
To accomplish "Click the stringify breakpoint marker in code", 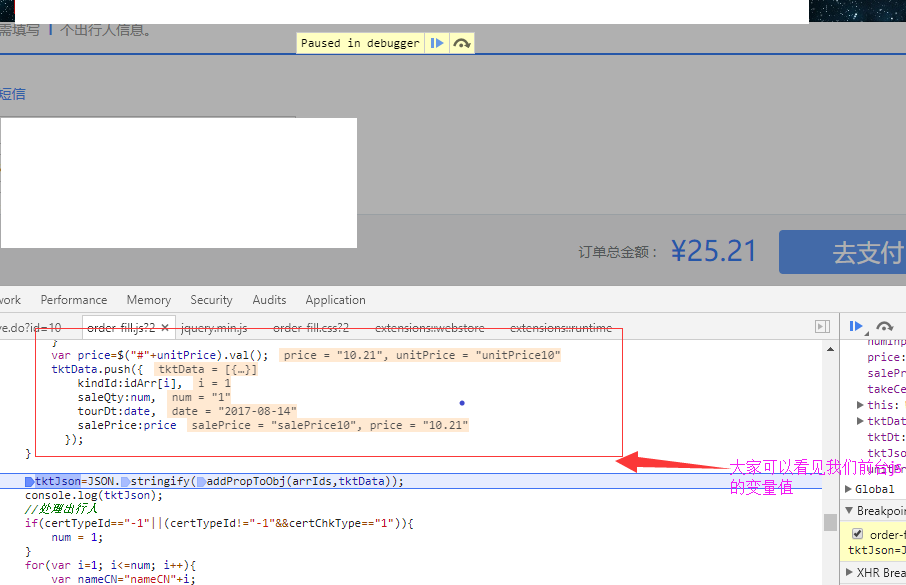I will click(x=125, y=482).
